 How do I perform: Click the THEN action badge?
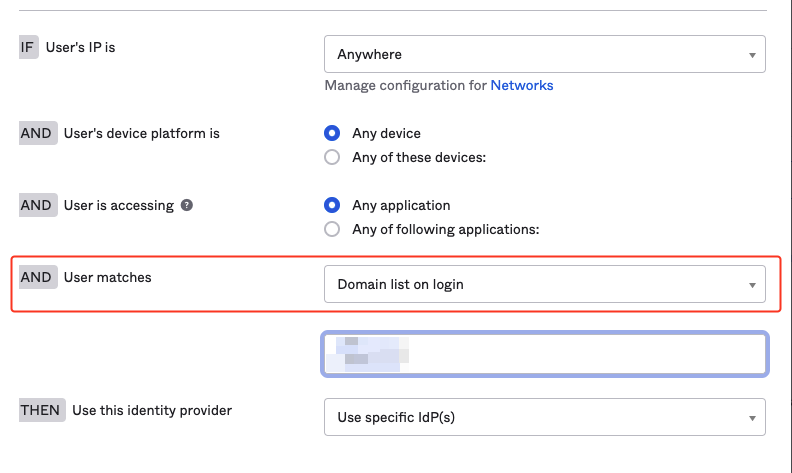[41, 410]
